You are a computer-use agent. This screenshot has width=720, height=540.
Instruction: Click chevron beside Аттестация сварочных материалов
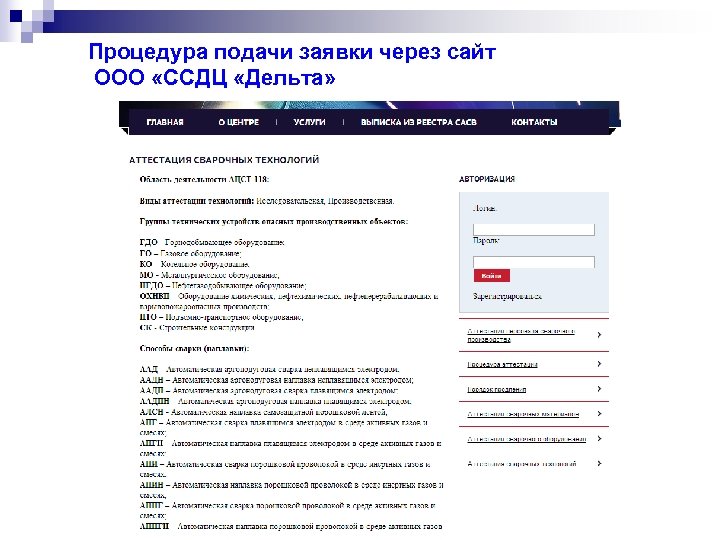click(x=599, y=413)
